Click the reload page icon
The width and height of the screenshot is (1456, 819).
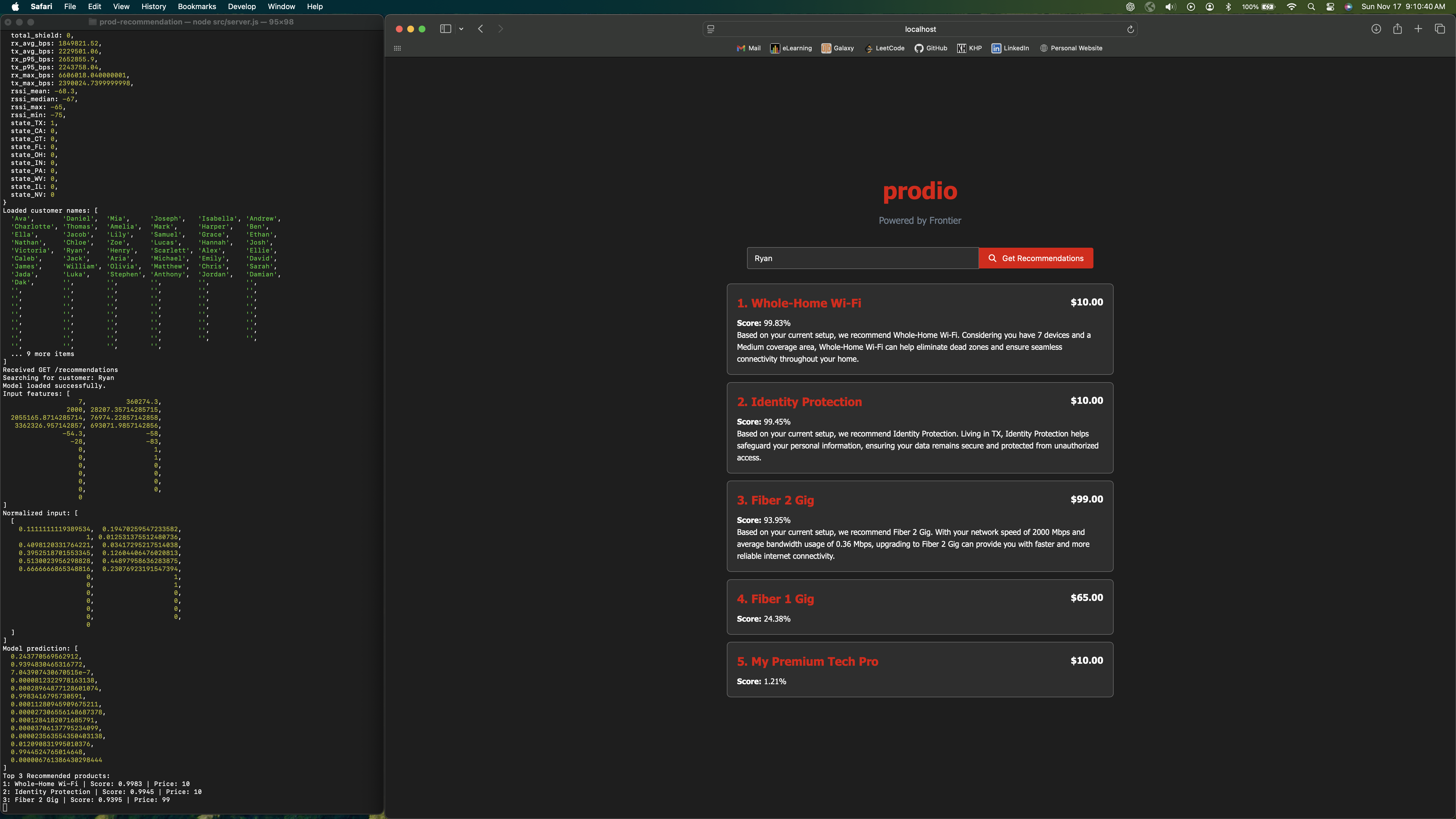tap(1130, 29)
